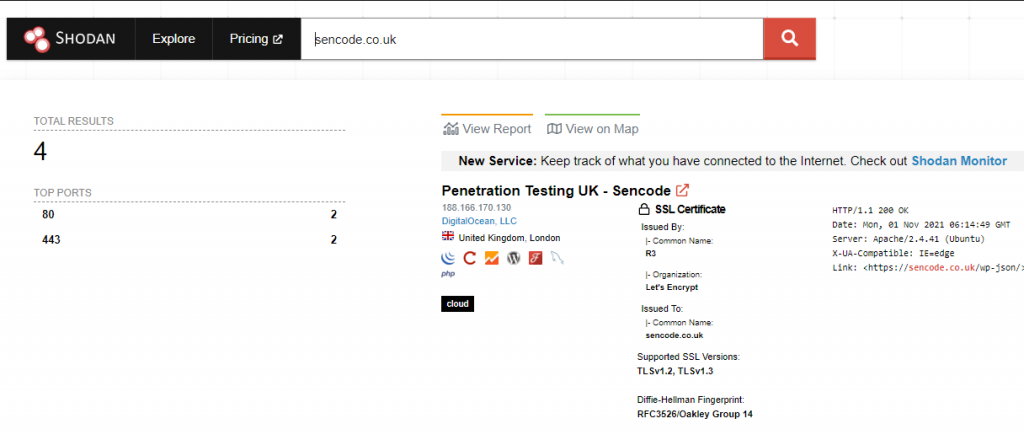This screenshot has height=440, width=1024.
Task: Click the Shodan logo
Action: pyautogui.click(x=69, y=39)
